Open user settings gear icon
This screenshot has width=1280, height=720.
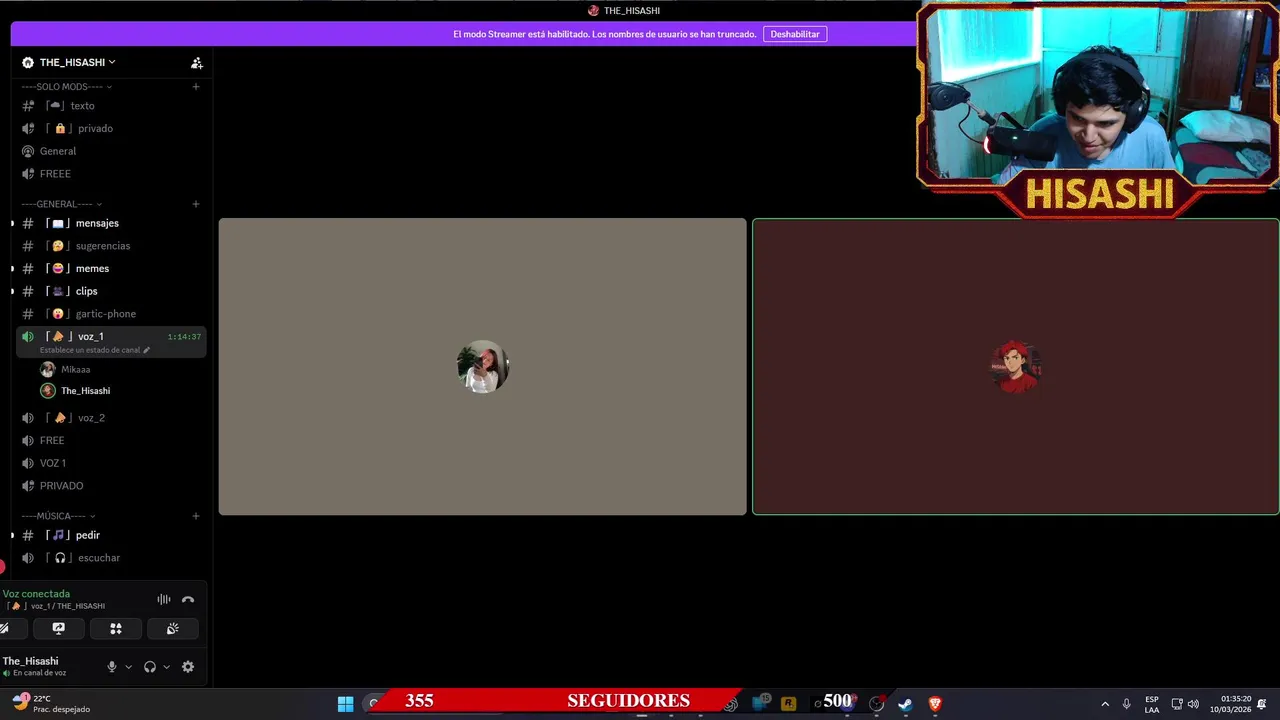188,667
